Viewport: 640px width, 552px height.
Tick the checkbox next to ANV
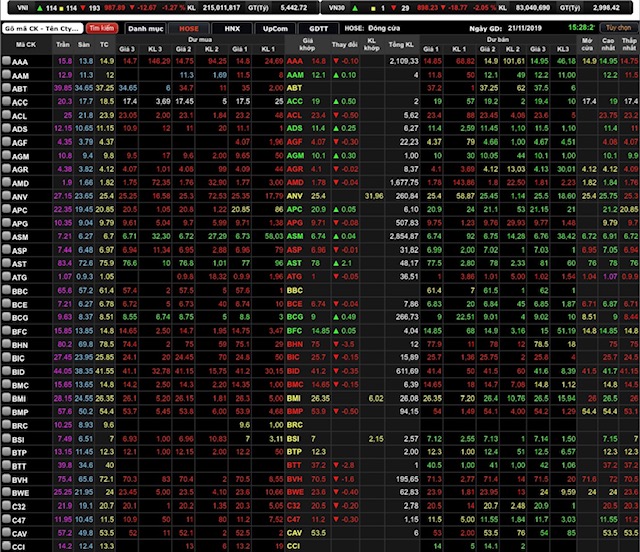pyautogui.click(x=6, y=196)
